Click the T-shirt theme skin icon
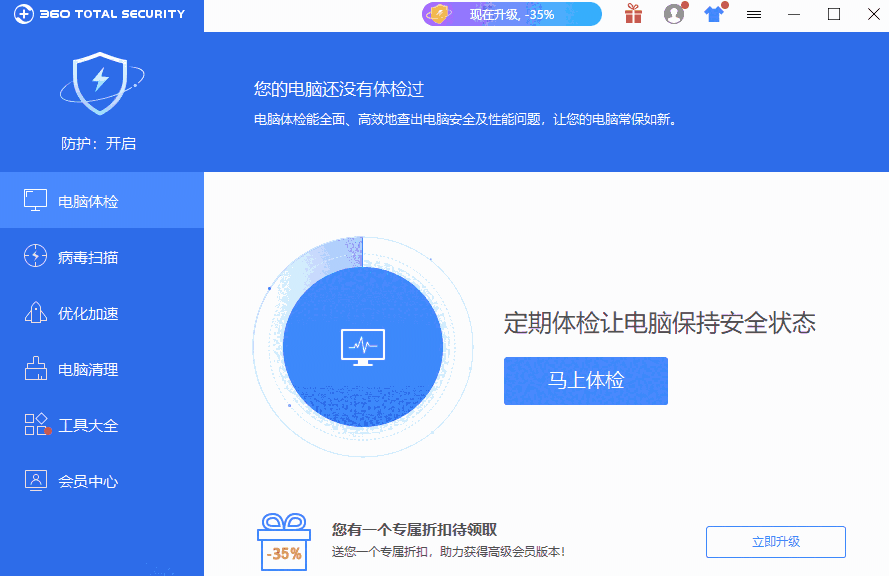This screenshot has height=576, width=889. point(713,14)
